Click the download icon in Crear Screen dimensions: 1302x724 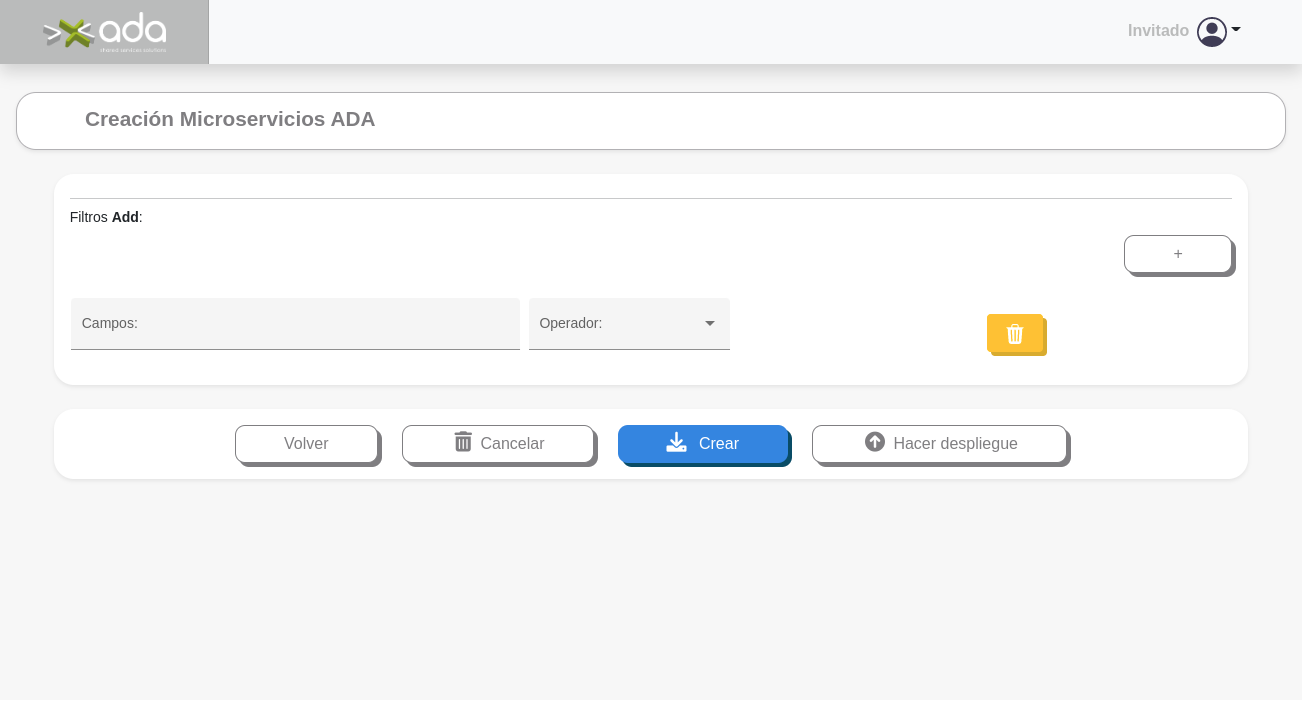coord(677,442)
